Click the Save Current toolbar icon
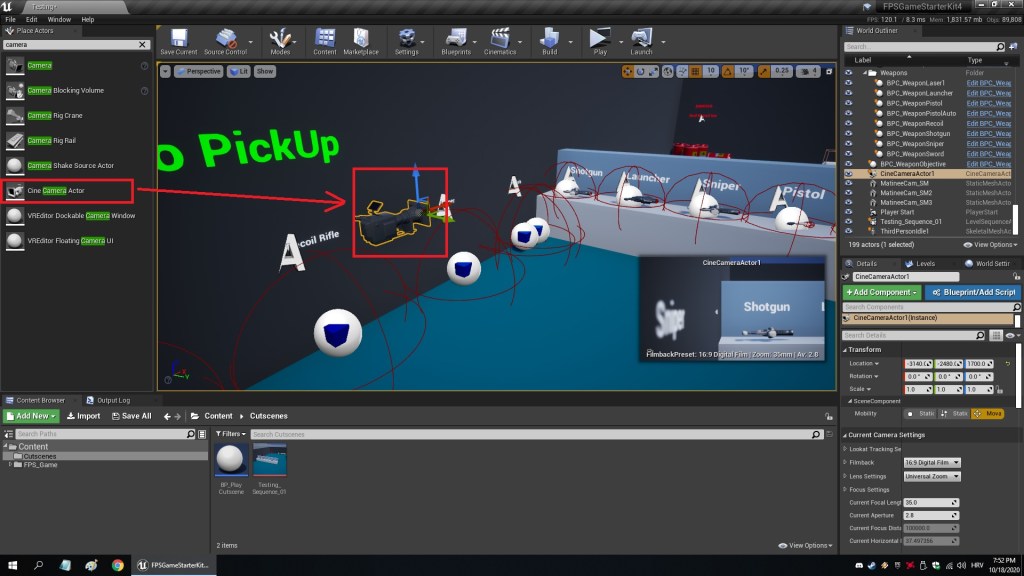 179,41
